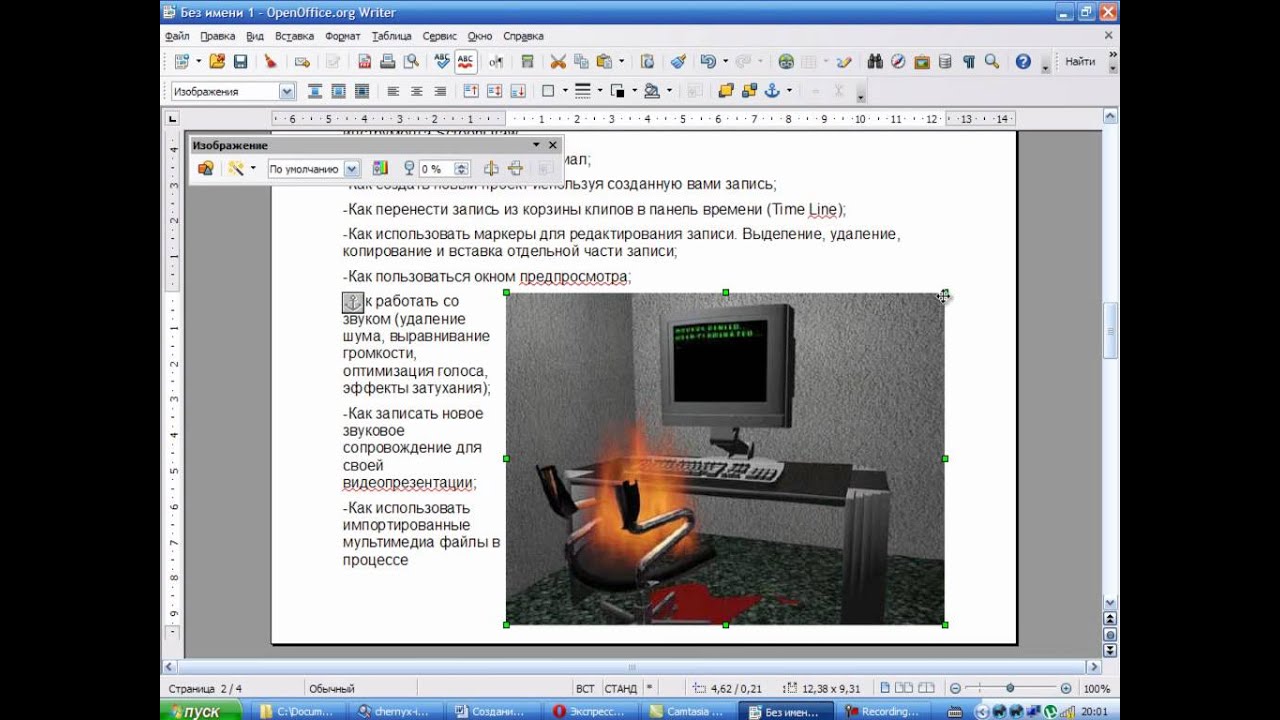The width and height of the screenshot is (1280, 720).
Task: Align image to the right
Action: click(x=439, y=91)
